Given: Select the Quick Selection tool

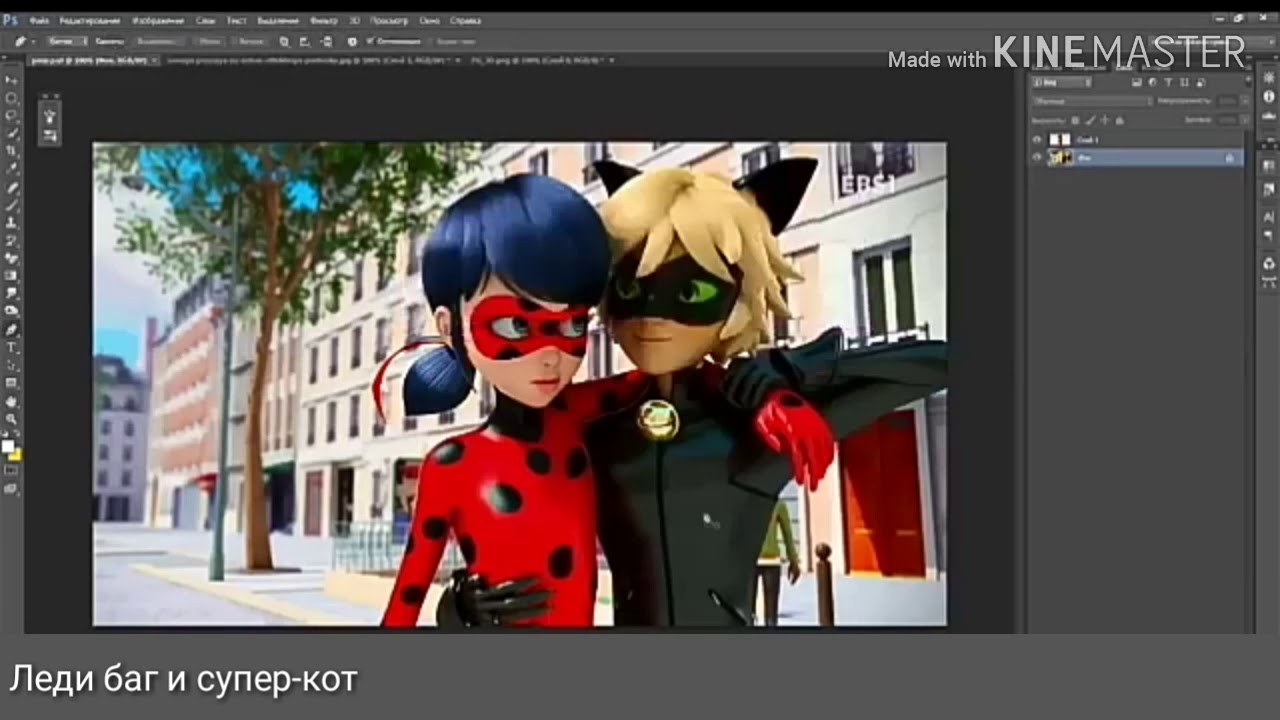Looking at the screenshot, I should pos(11,133).
